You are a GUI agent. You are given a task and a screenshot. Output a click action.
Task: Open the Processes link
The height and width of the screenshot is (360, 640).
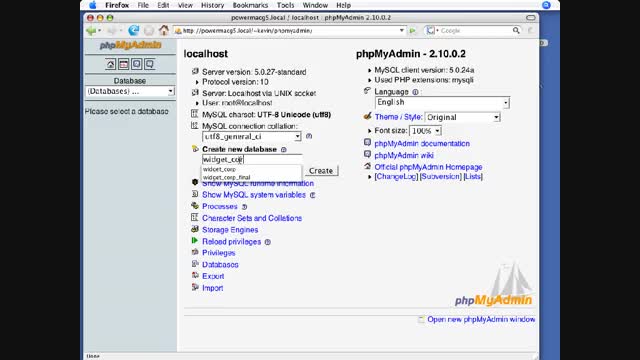[220, 207]
